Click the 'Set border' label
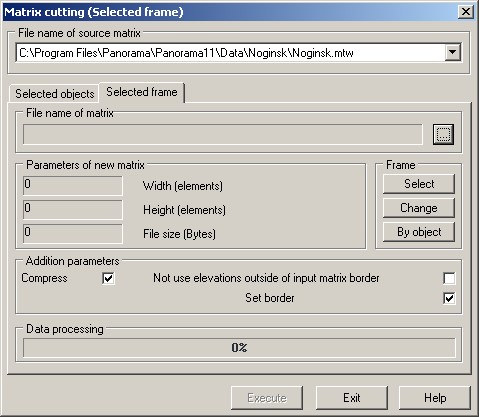 [270, 298]
